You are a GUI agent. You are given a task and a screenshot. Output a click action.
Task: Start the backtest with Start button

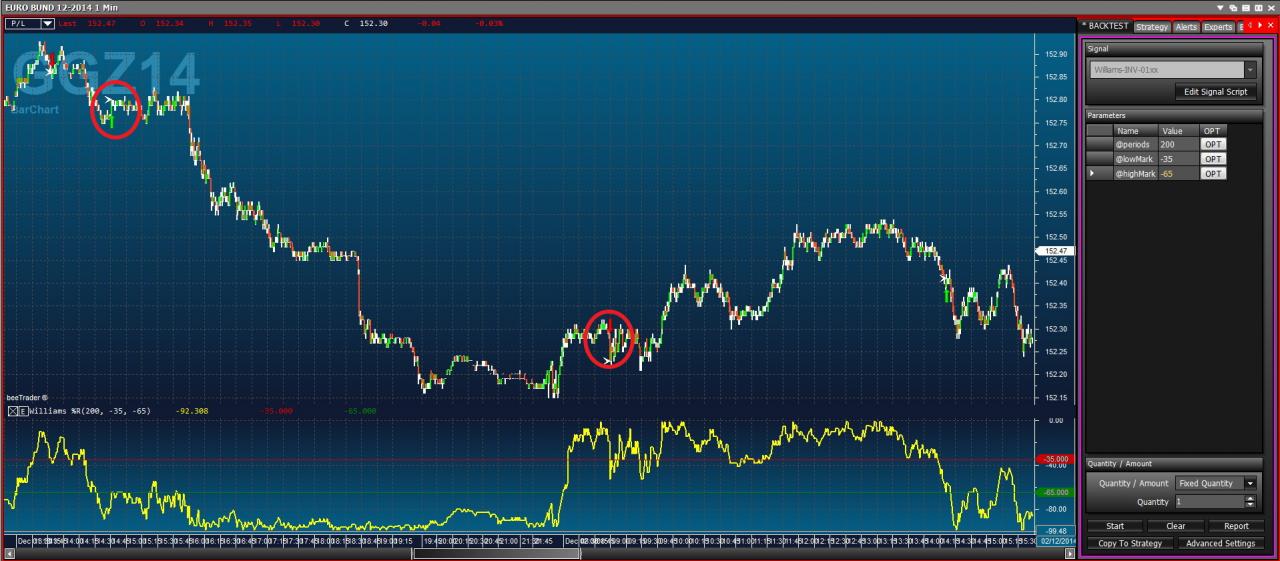pos(1115,526)
